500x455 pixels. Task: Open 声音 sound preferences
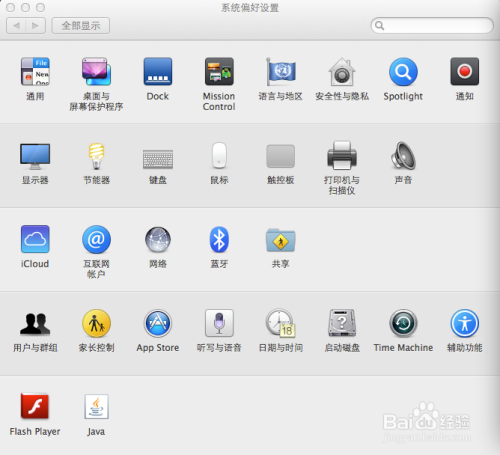click(403, 155)
